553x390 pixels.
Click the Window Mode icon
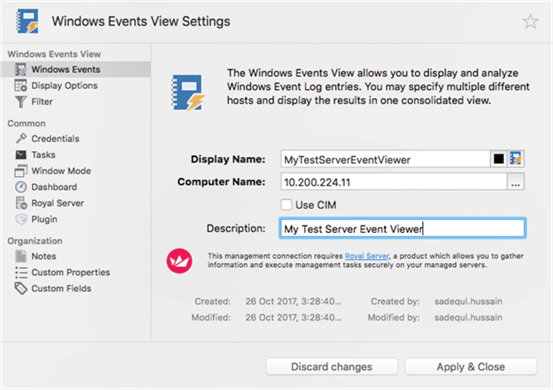(x=21, y=171)
